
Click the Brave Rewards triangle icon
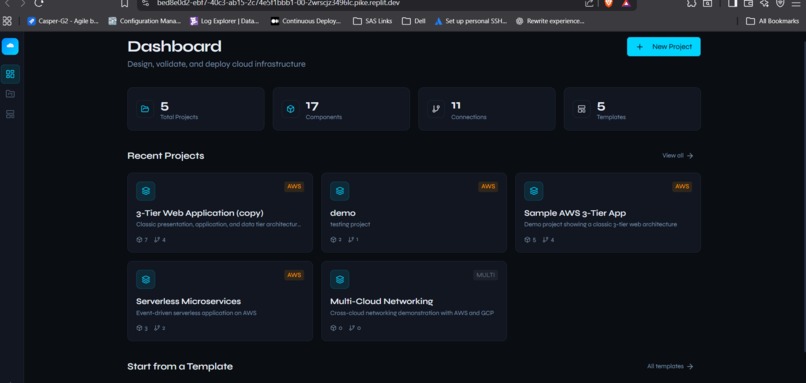click(x=626, y=3)
